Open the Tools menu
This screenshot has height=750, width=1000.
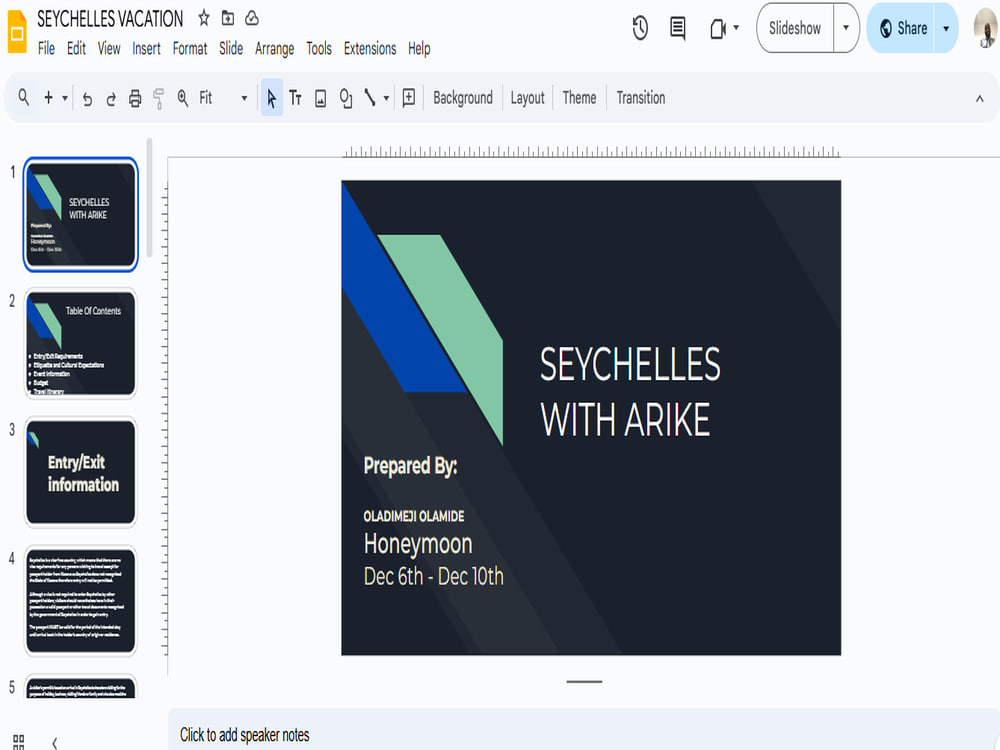[x=319, y=48]
